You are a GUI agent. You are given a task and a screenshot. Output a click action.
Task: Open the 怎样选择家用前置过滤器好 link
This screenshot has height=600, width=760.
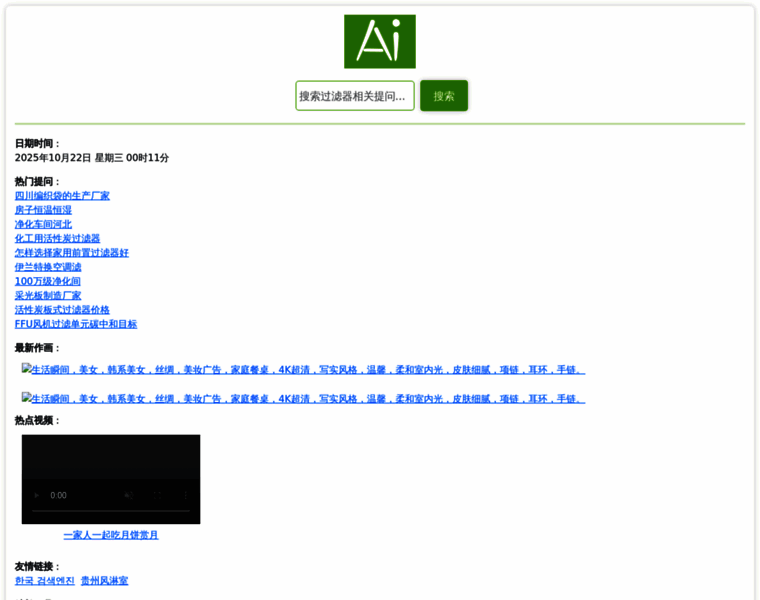(72, 253)
